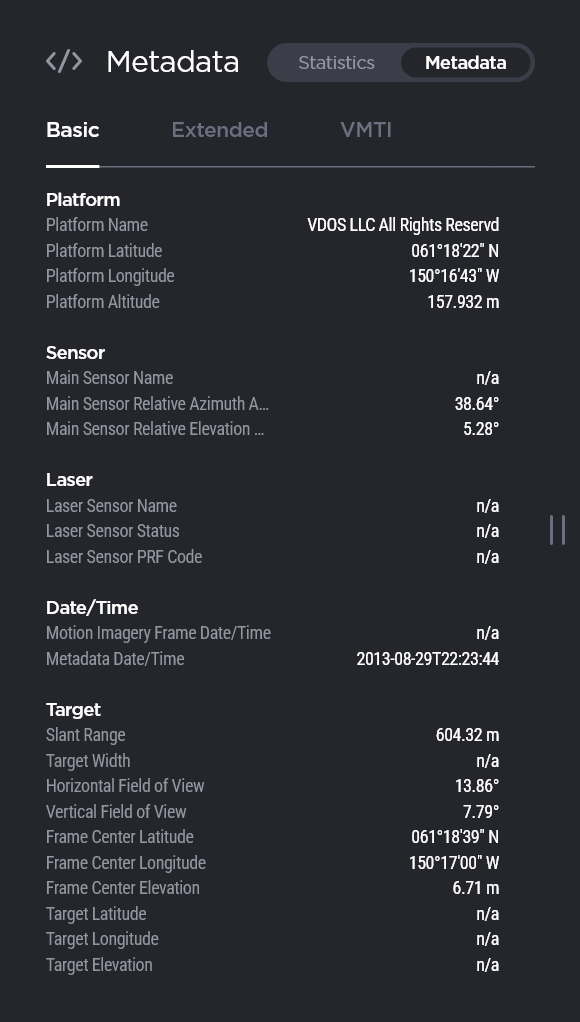Switch toggle to Statistics view
Viewport: 580px width, 1022px height.
pos(336,63)
